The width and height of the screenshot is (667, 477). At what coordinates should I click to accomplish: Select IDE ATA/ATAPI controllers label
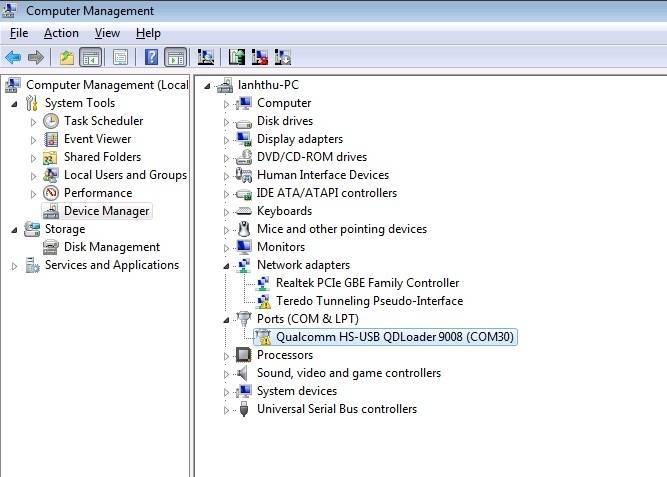click(x=327, y=193)
